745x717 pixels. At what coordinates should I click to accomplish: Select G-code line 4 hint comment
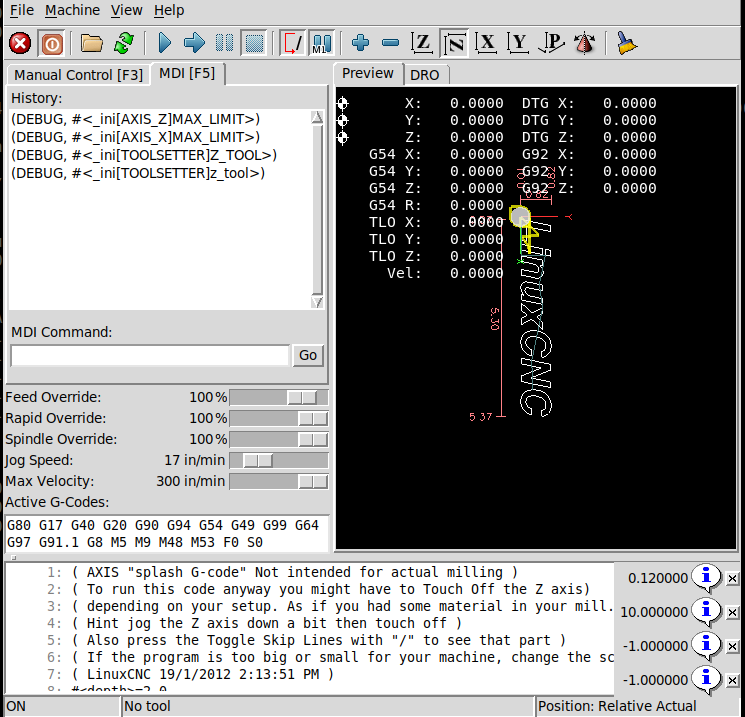click(x=267, y=623)
